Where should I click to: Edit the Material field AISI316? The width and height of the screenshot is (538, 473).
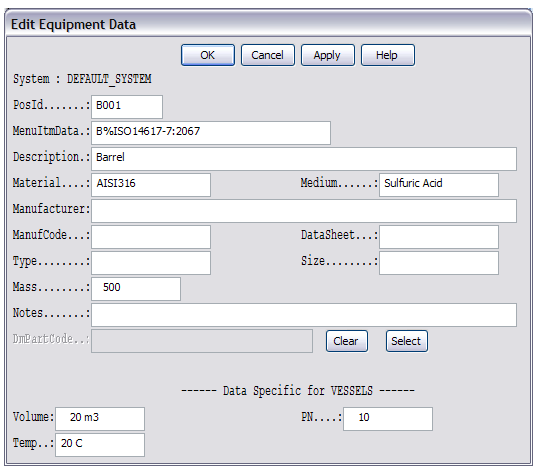click(x=151, y=185)
